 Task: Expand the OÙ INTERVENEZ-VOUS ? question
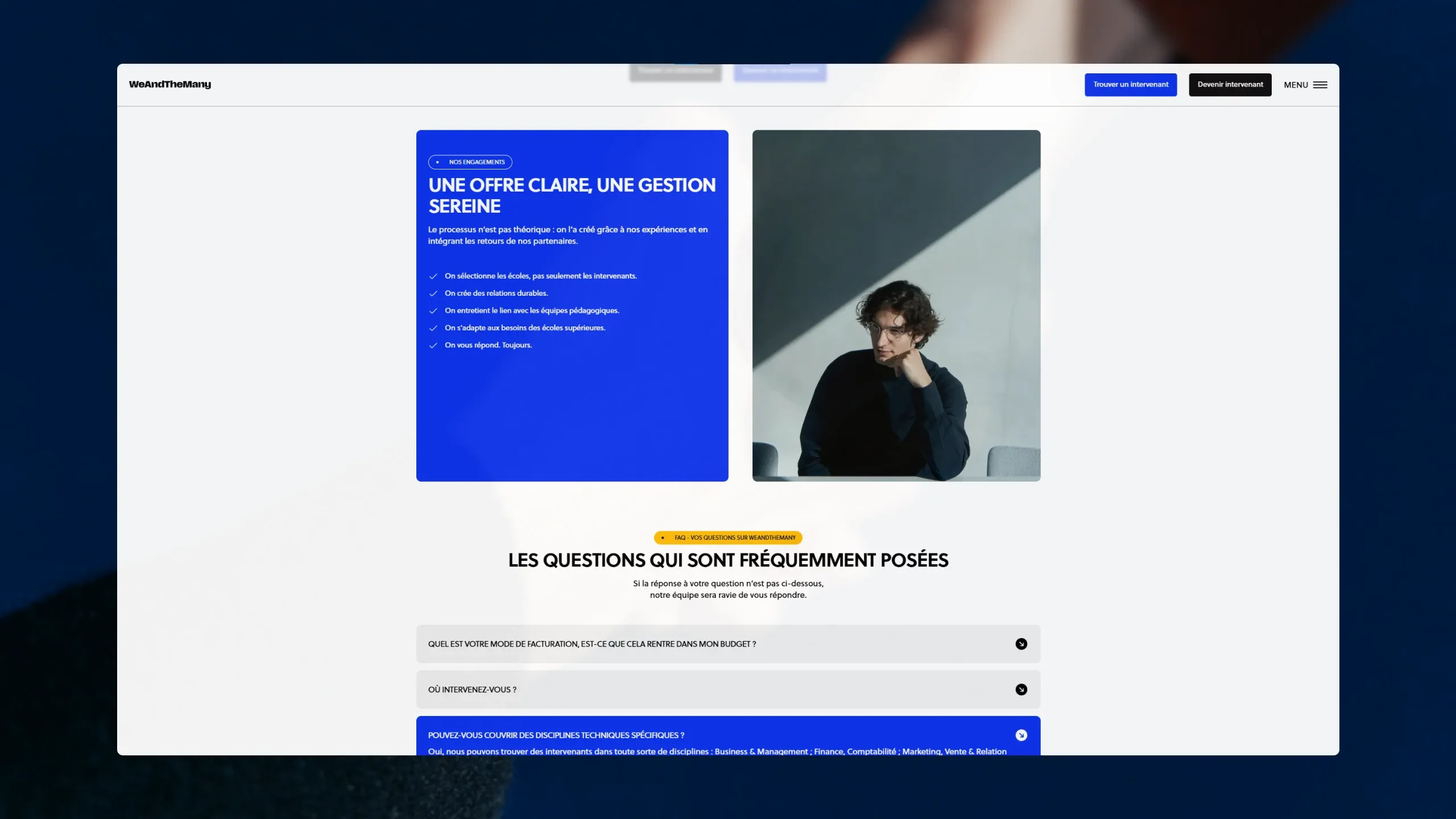pos(728,689)
